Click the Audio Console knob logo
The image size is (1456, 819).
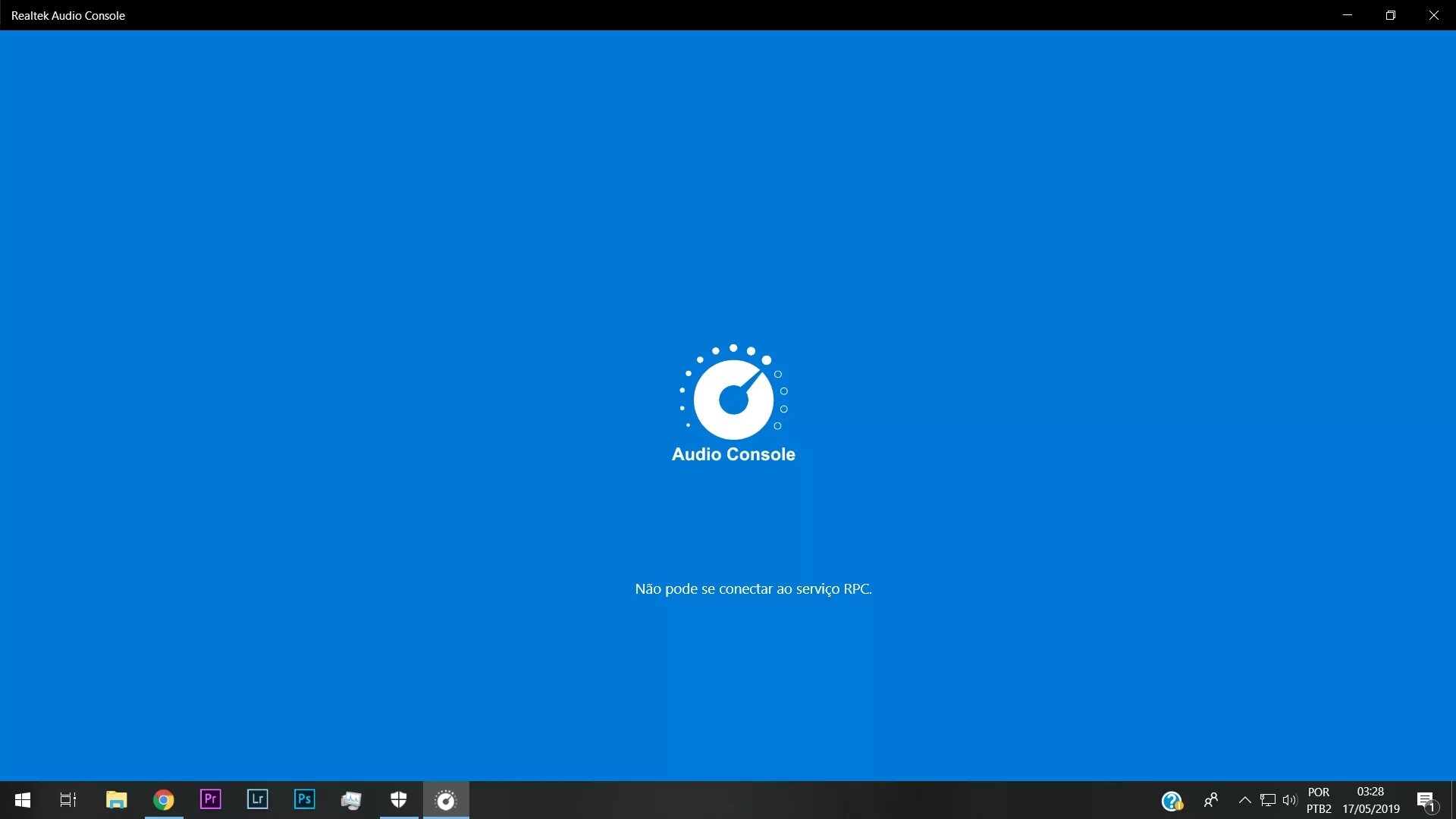733,393
